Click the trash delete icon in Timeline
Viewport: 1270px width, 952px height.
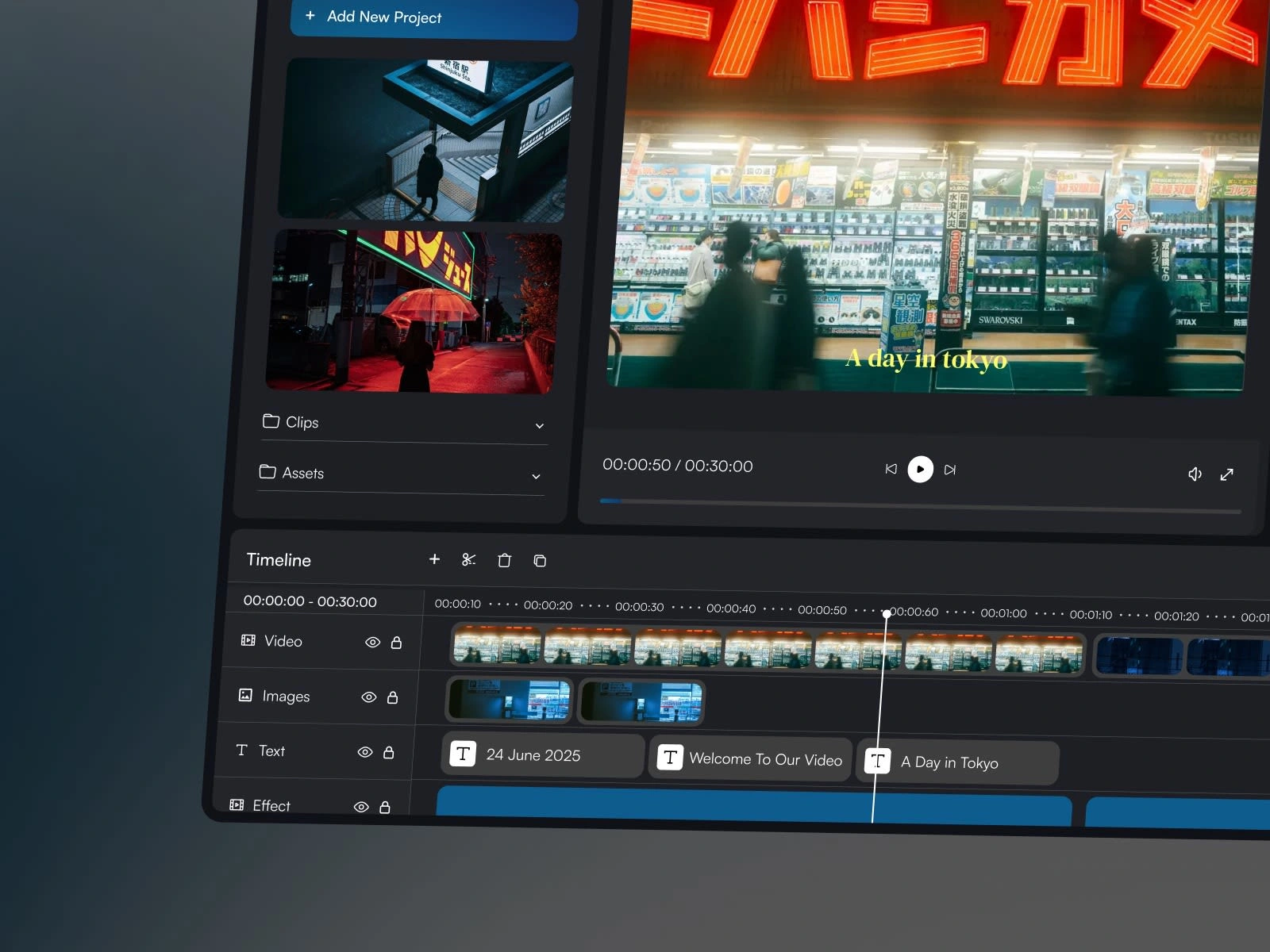(504, 561)
